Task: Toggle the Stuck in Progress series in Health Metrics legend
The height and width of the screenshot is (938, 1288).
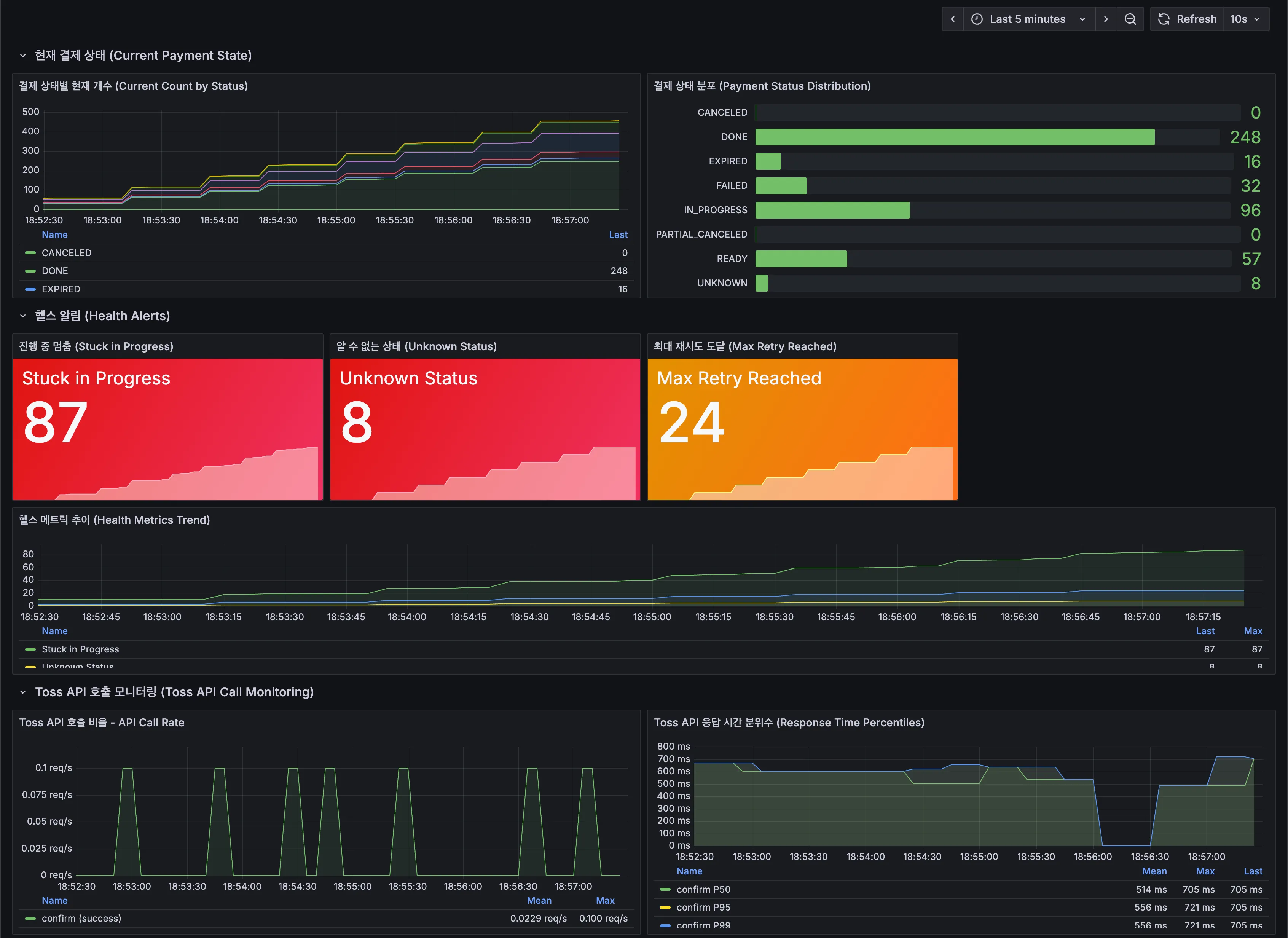Action: pyautogui.click(x=81, y=649)
